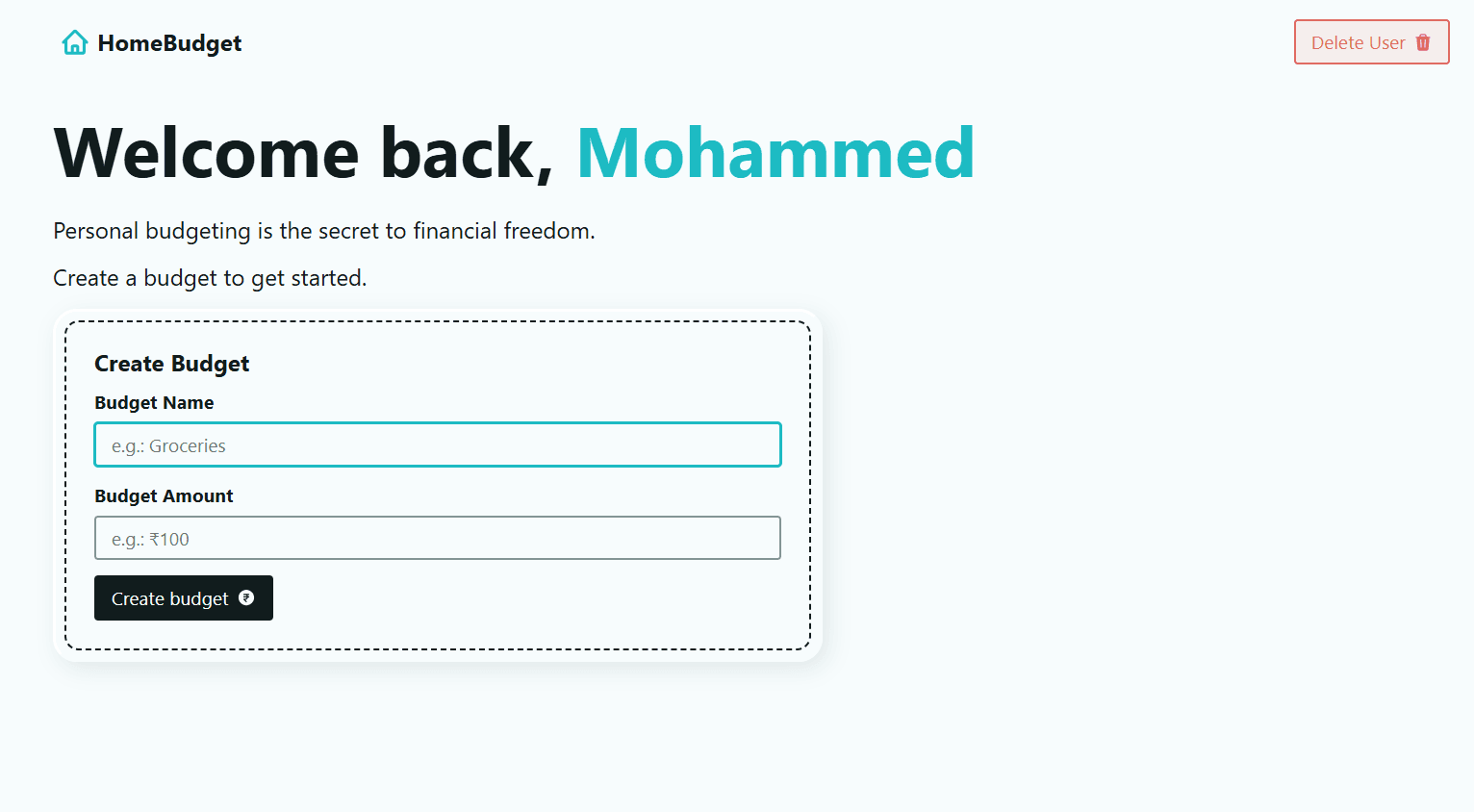Click the word back in the heading
The image size is (1474, 812).
tap(468, 153)
